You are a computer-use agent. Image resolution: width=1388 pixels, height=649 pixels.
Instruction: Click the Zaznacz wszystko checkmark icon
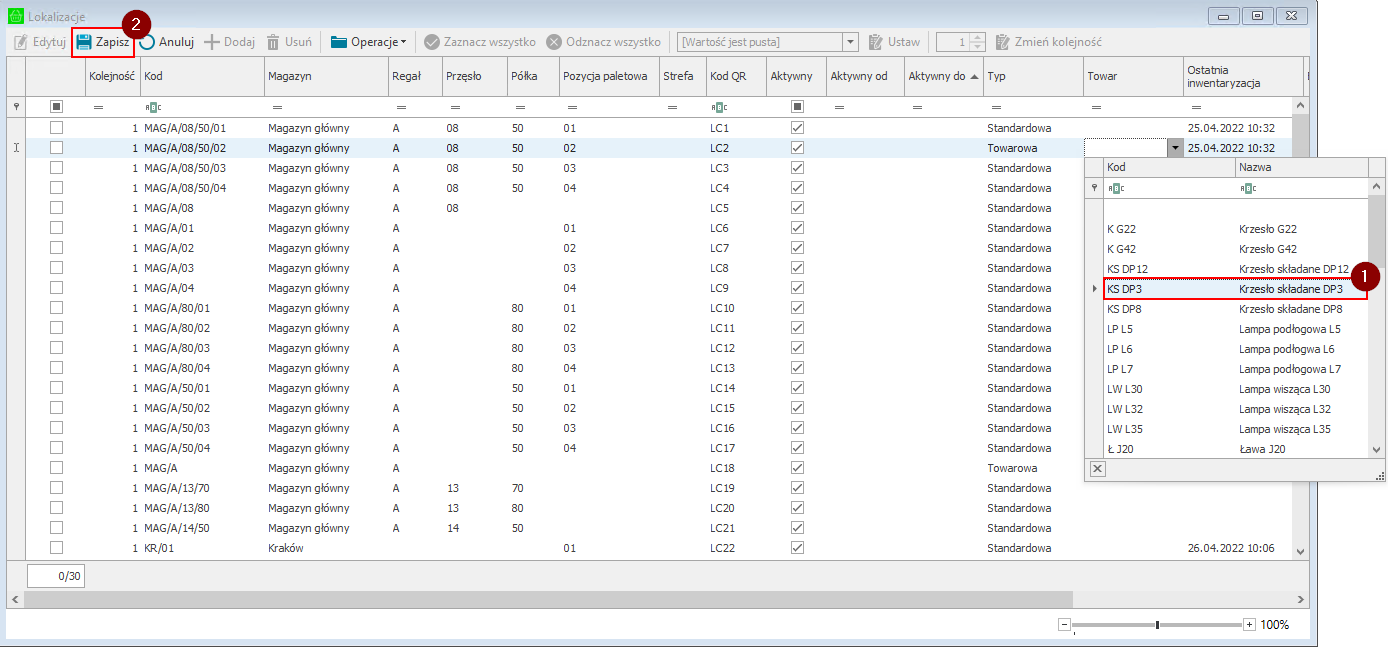click(432, 42)
